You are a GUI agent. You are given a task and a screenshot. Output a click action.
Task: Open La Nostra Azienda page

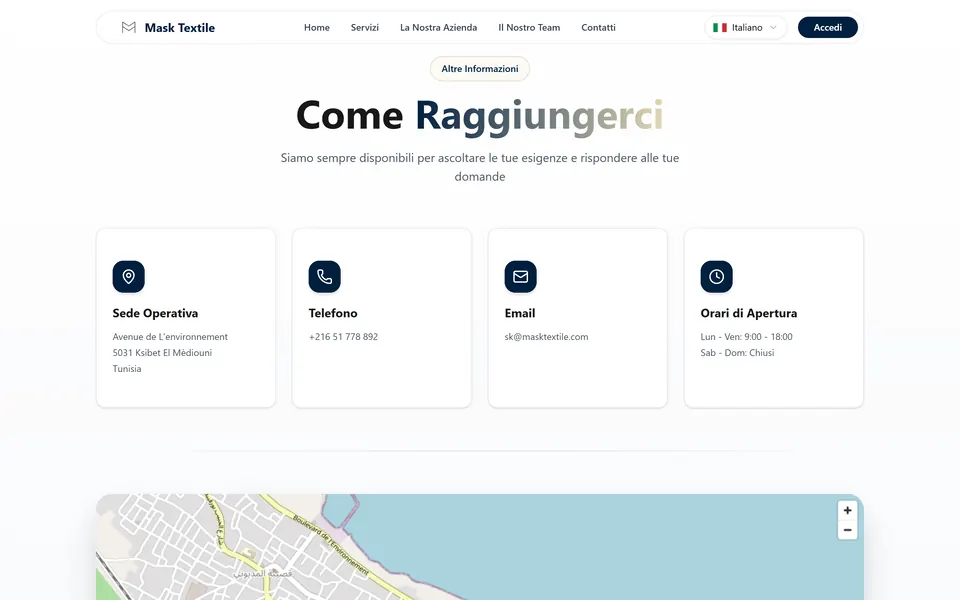438,28
